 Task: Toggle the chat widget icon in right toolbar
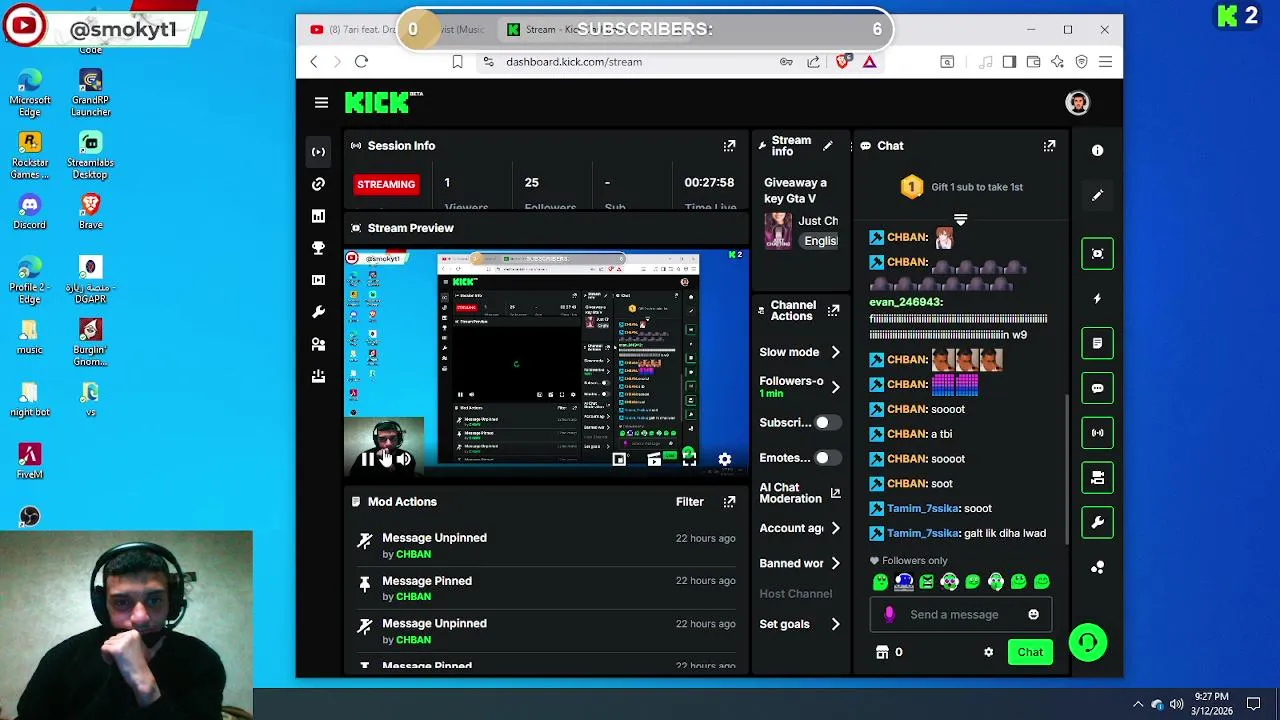[x=1097, y=388]
